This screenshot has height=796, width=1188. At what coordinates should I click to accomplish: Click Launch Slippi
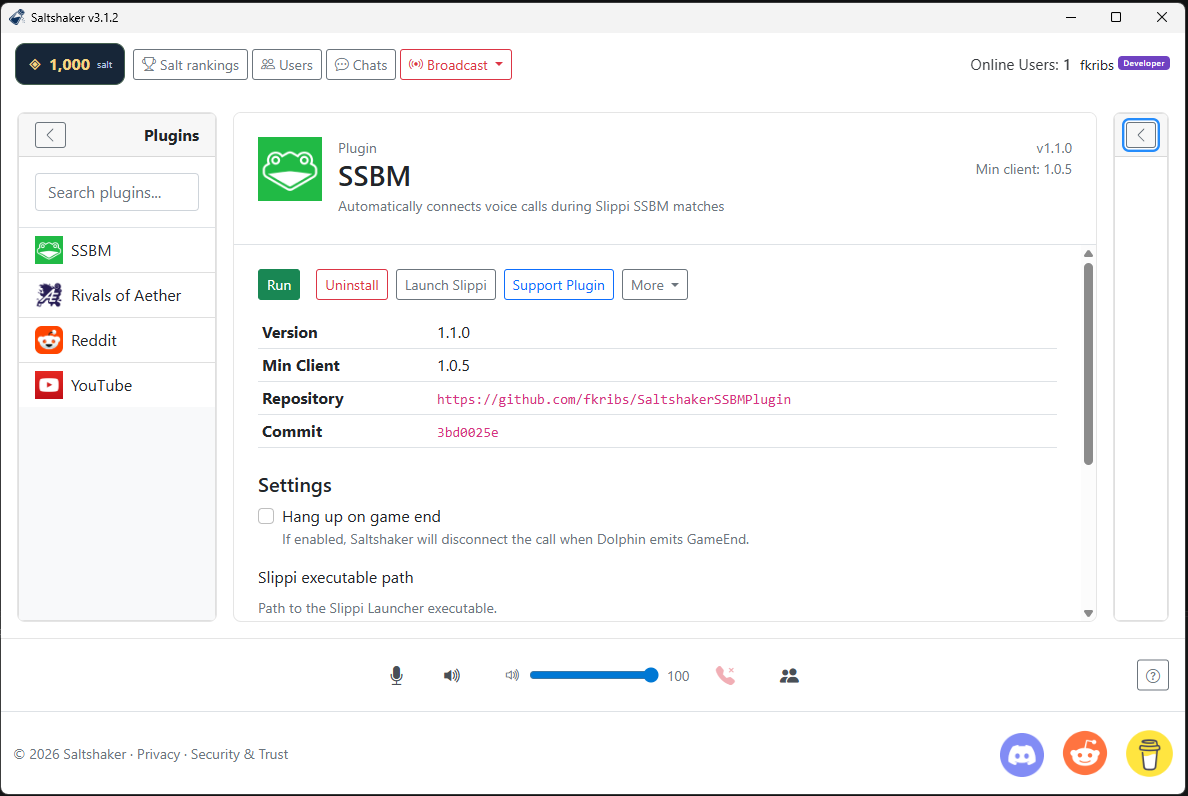(x=446, y=285)
